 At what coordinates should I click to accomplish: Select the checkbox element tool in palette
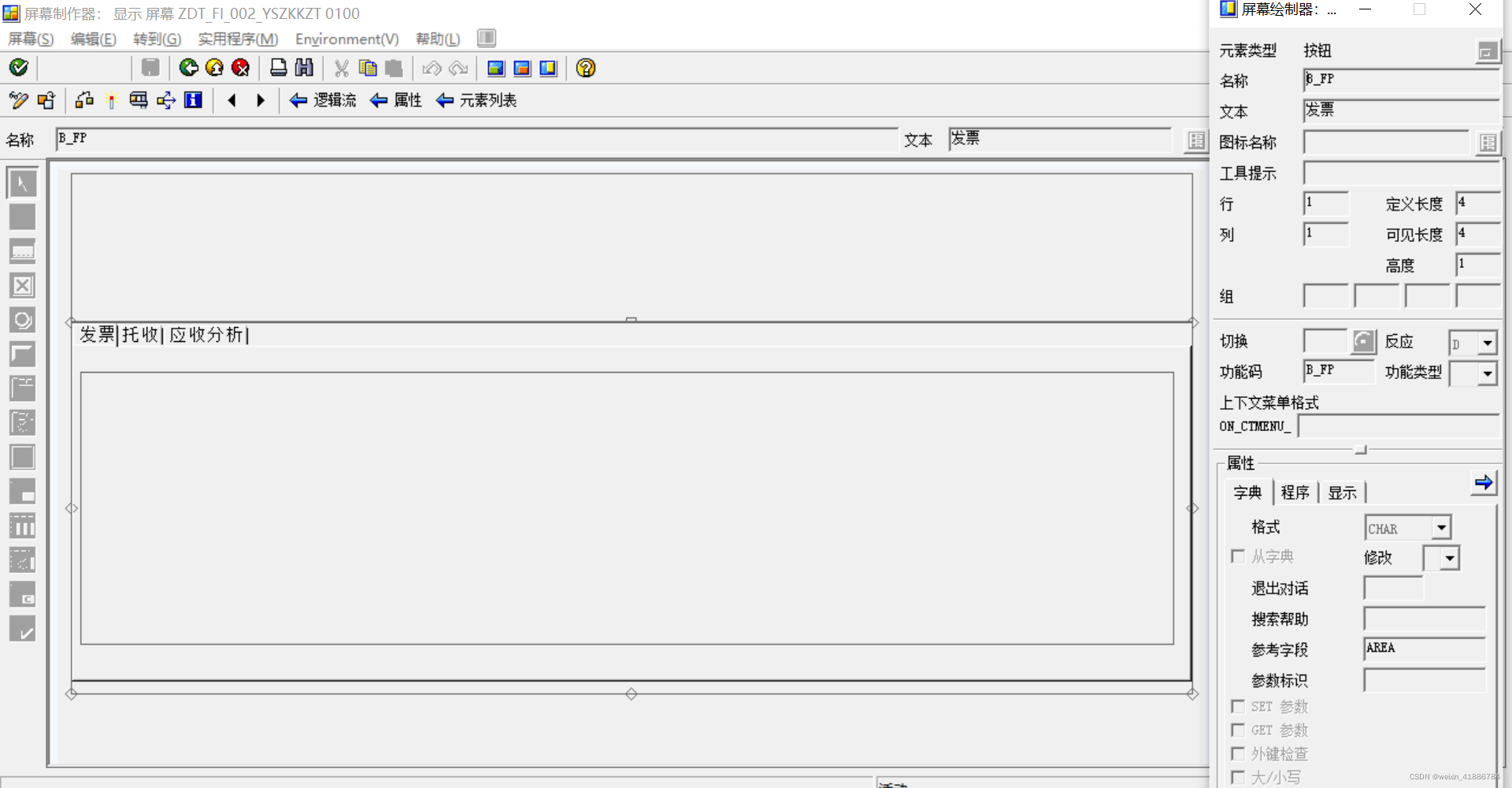pos(22,285)
